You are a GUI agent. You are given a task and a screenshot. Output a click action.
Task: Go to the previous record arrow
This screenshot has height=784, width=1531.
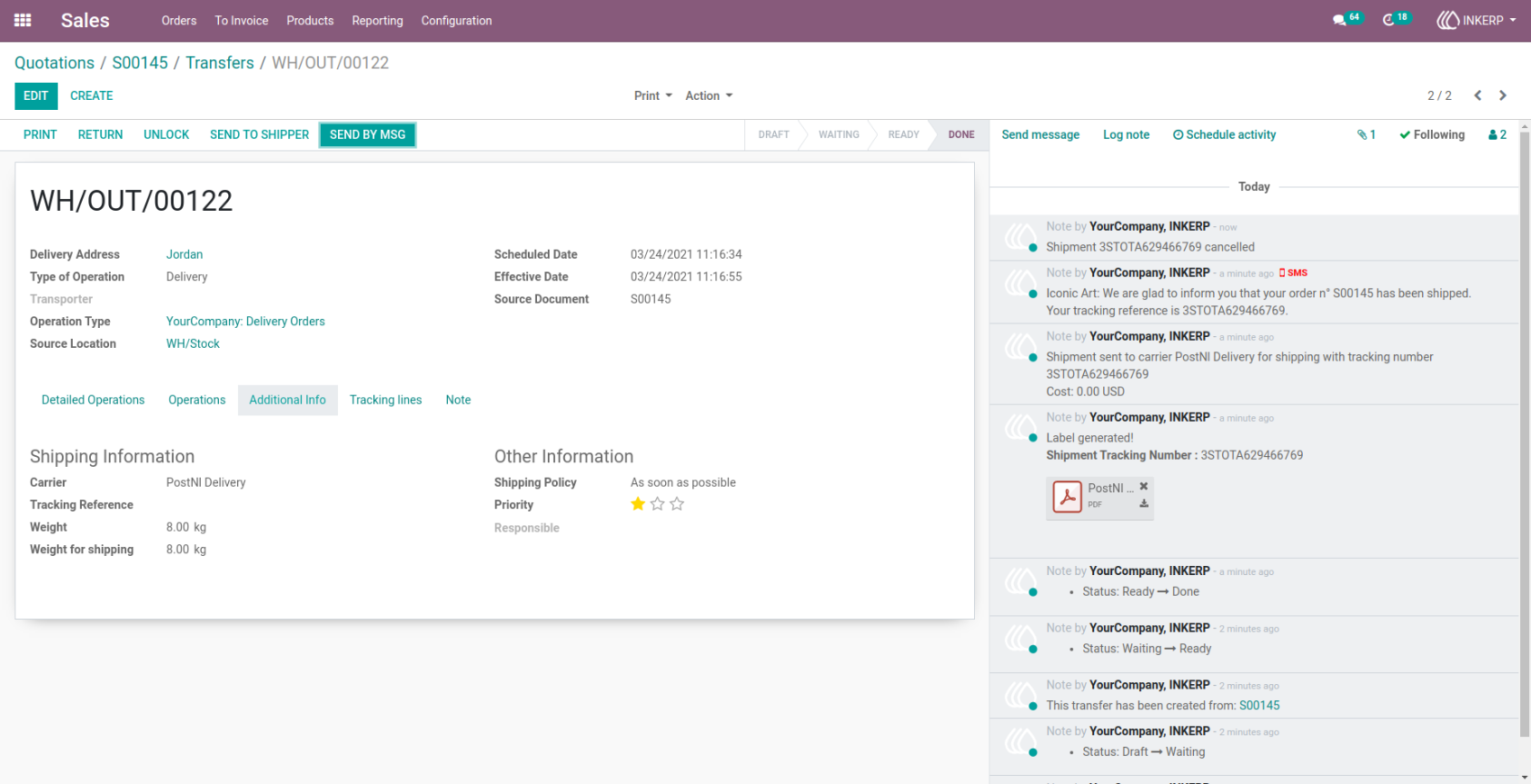(x=1478, y=95)
